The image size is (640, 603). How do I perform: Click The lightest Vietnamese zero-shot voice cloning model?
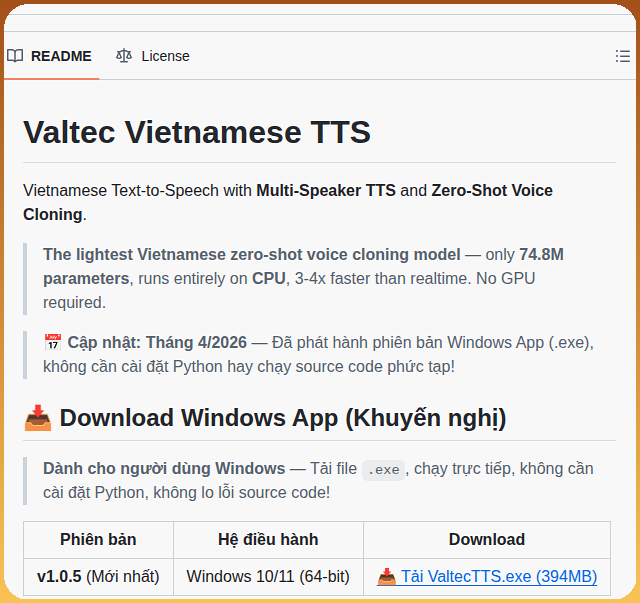(252, 254)
